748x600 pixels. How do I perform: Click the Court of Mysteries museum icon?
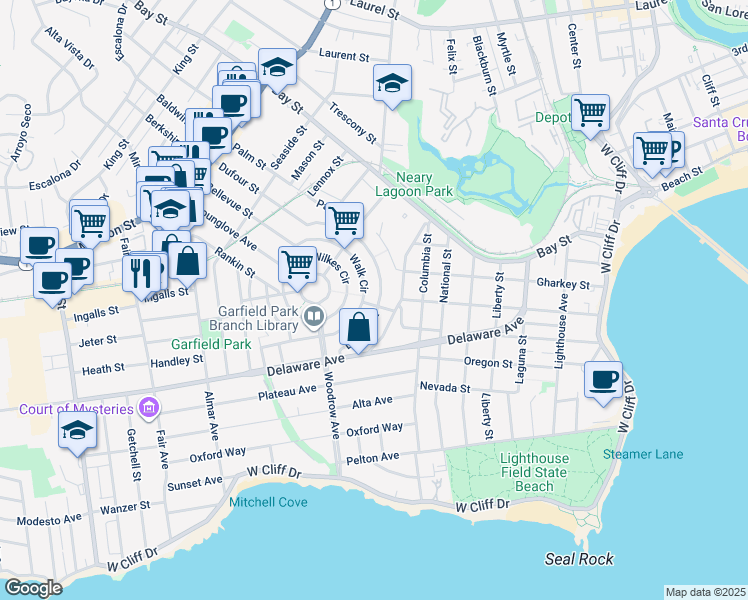[x=149, y=408]
